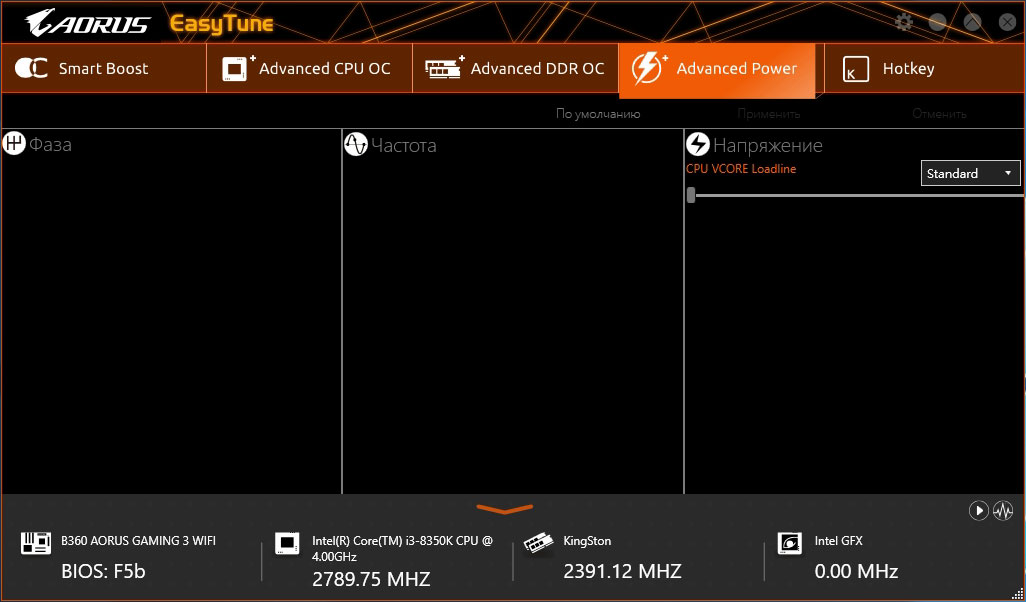This screenshot has height=602, width=1026.
Task: Click the 0.00 MHz graphics frequency value
Action: [856, 571]
